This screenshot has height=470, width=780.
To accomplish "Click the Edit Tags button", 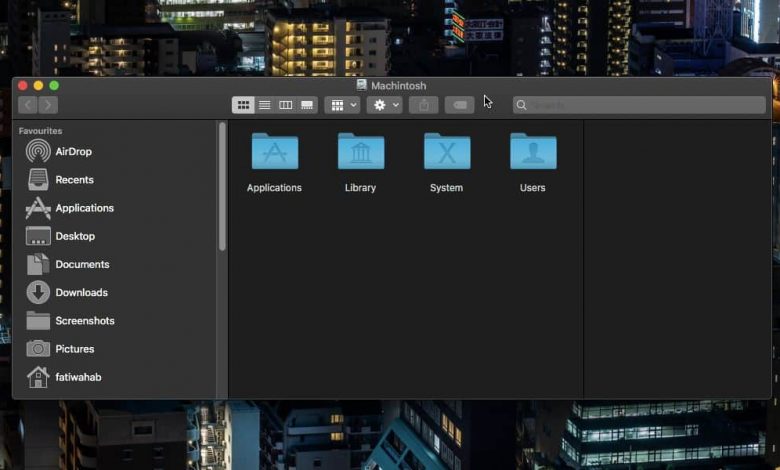I will 459,105.
